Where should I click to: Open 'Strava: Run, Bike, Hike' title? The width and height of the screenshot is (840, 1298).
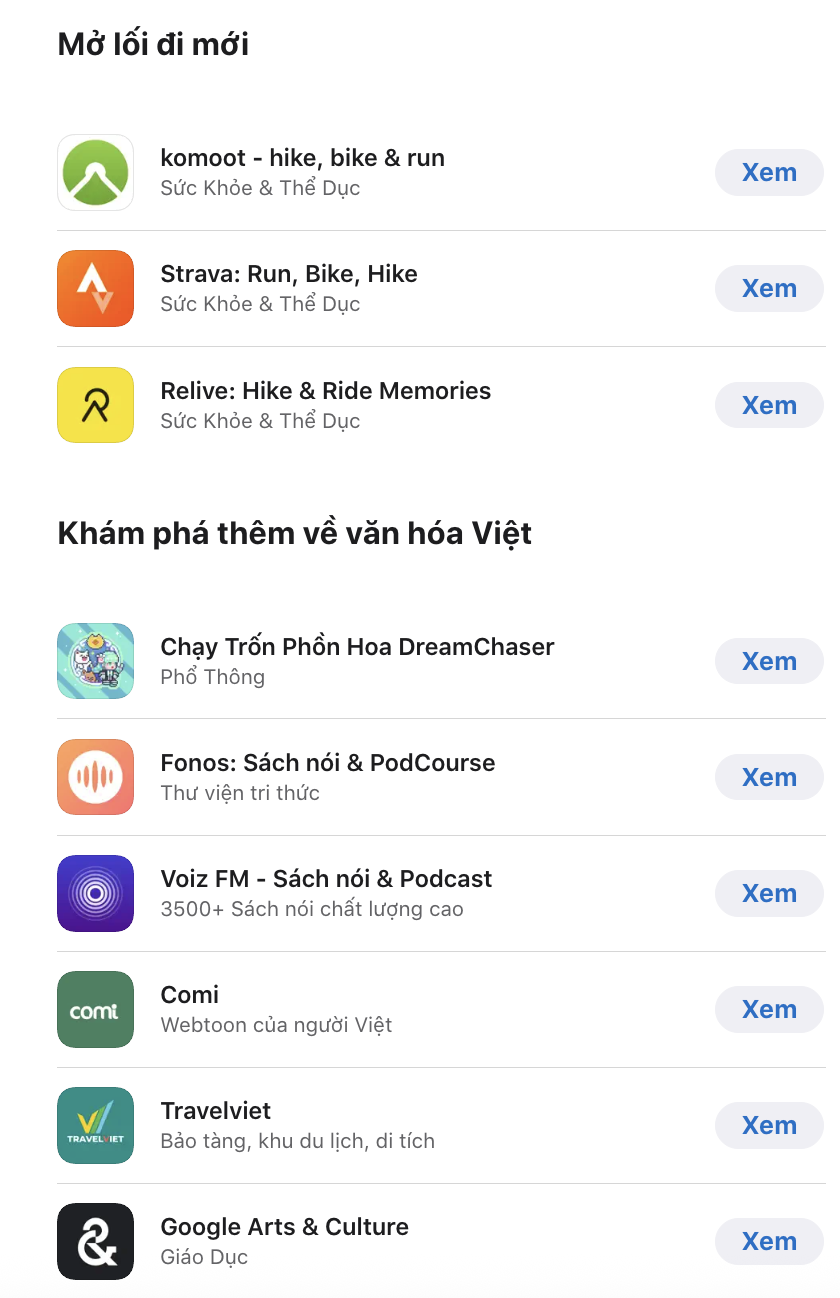coord(288,274)
